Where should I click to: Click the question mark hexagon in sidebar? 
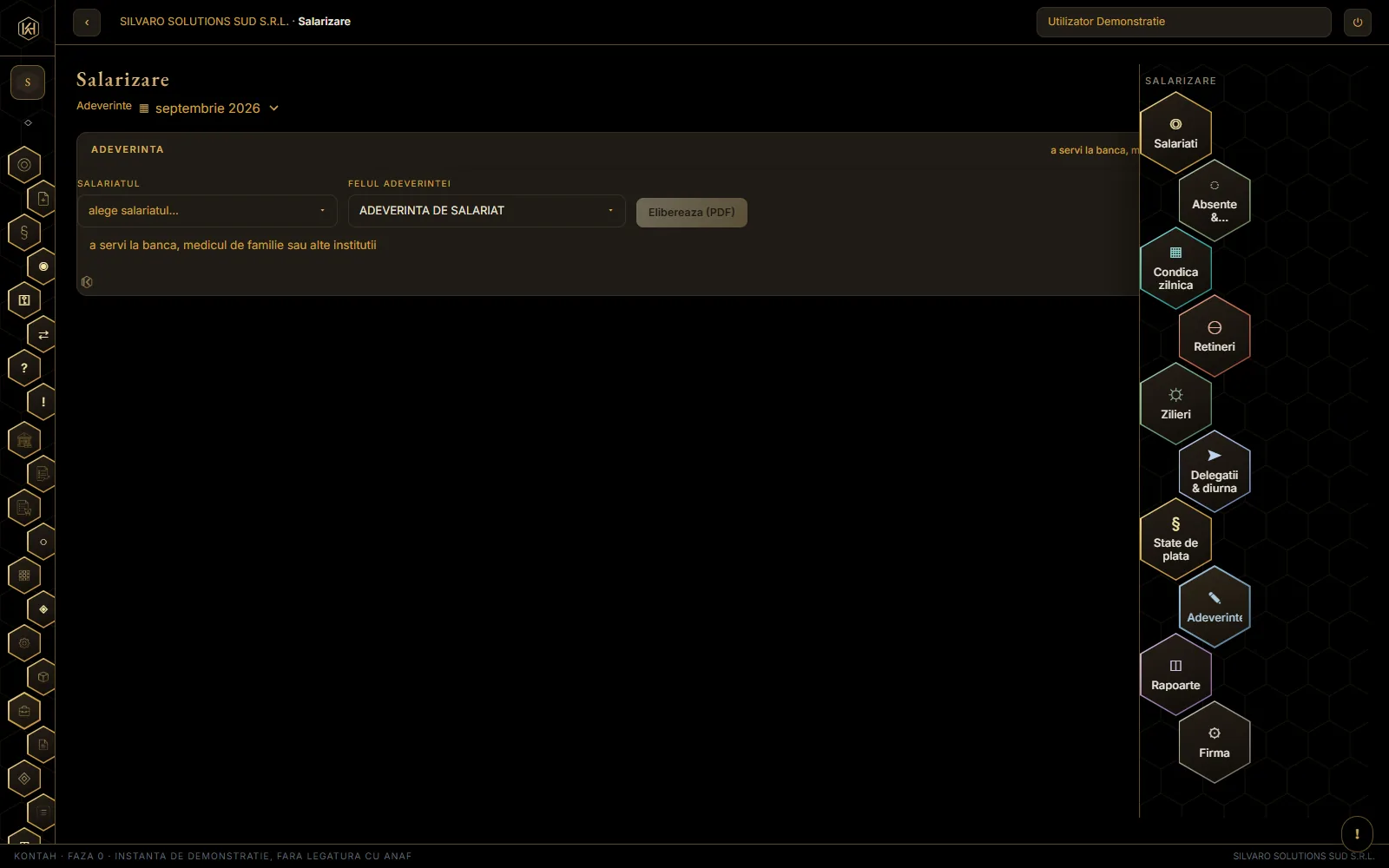point(24,368)
